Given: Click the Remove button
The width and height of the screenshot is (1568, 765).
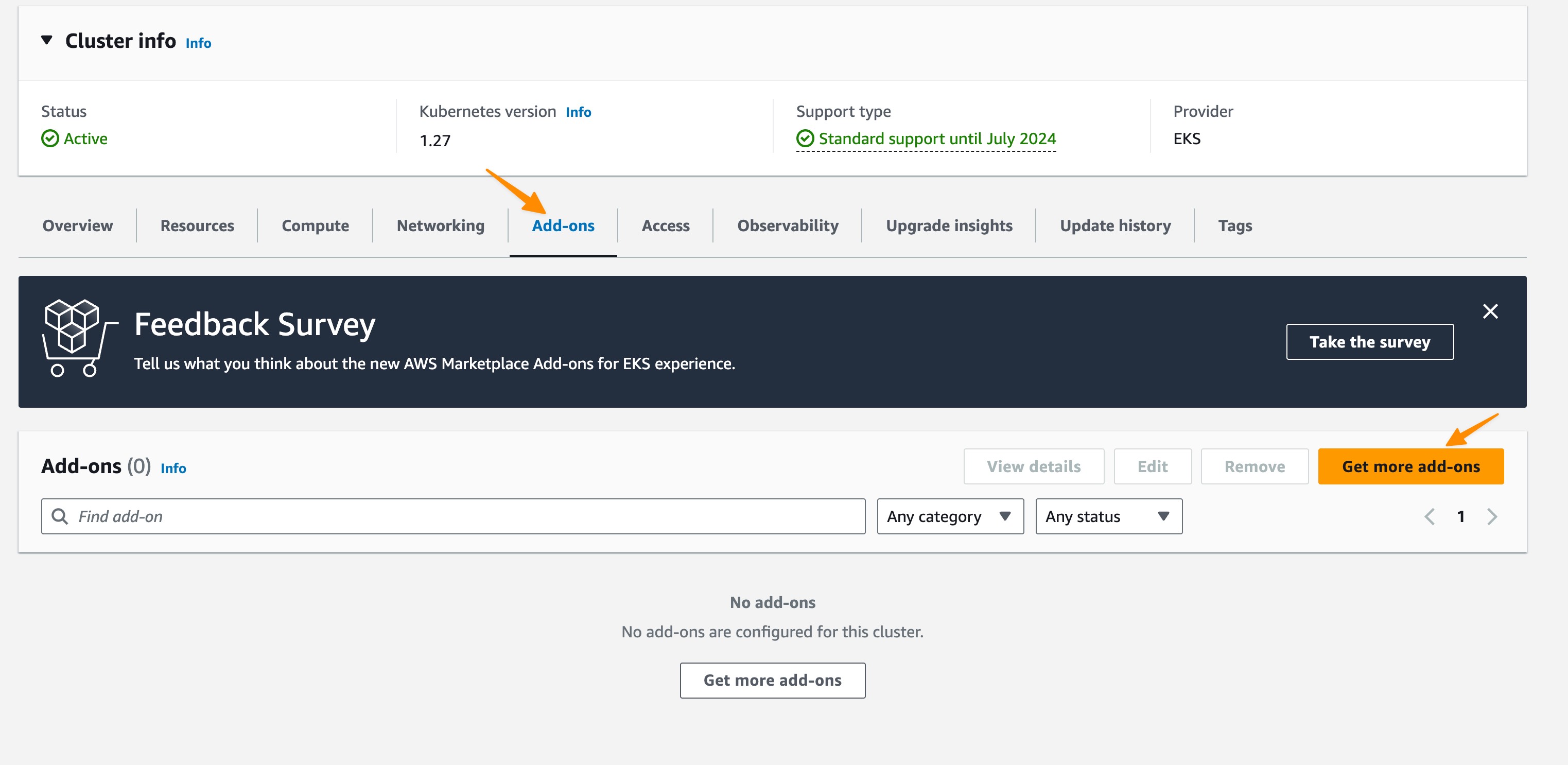Looking at the screenshot, I should point(1255,467).
